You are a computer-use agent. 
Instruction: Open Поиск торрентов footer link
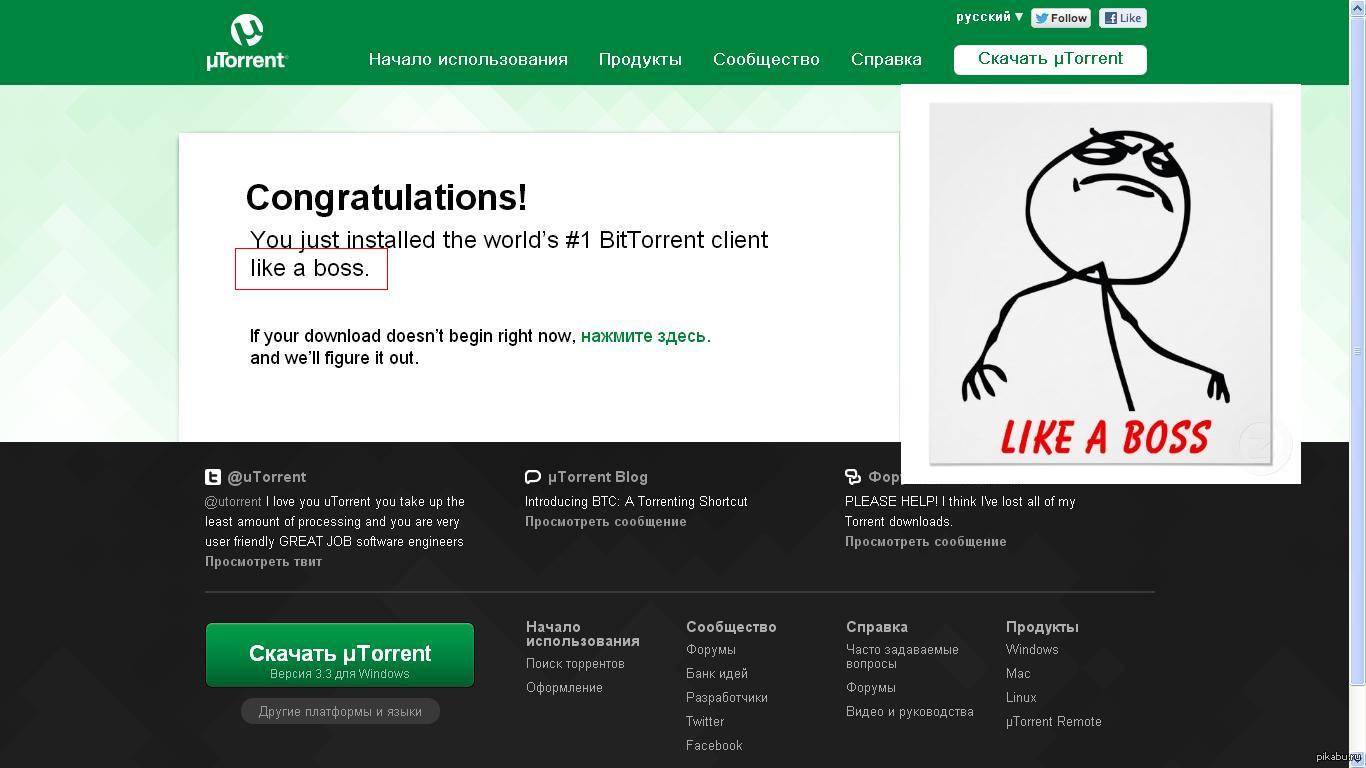(x=575, y=664)
